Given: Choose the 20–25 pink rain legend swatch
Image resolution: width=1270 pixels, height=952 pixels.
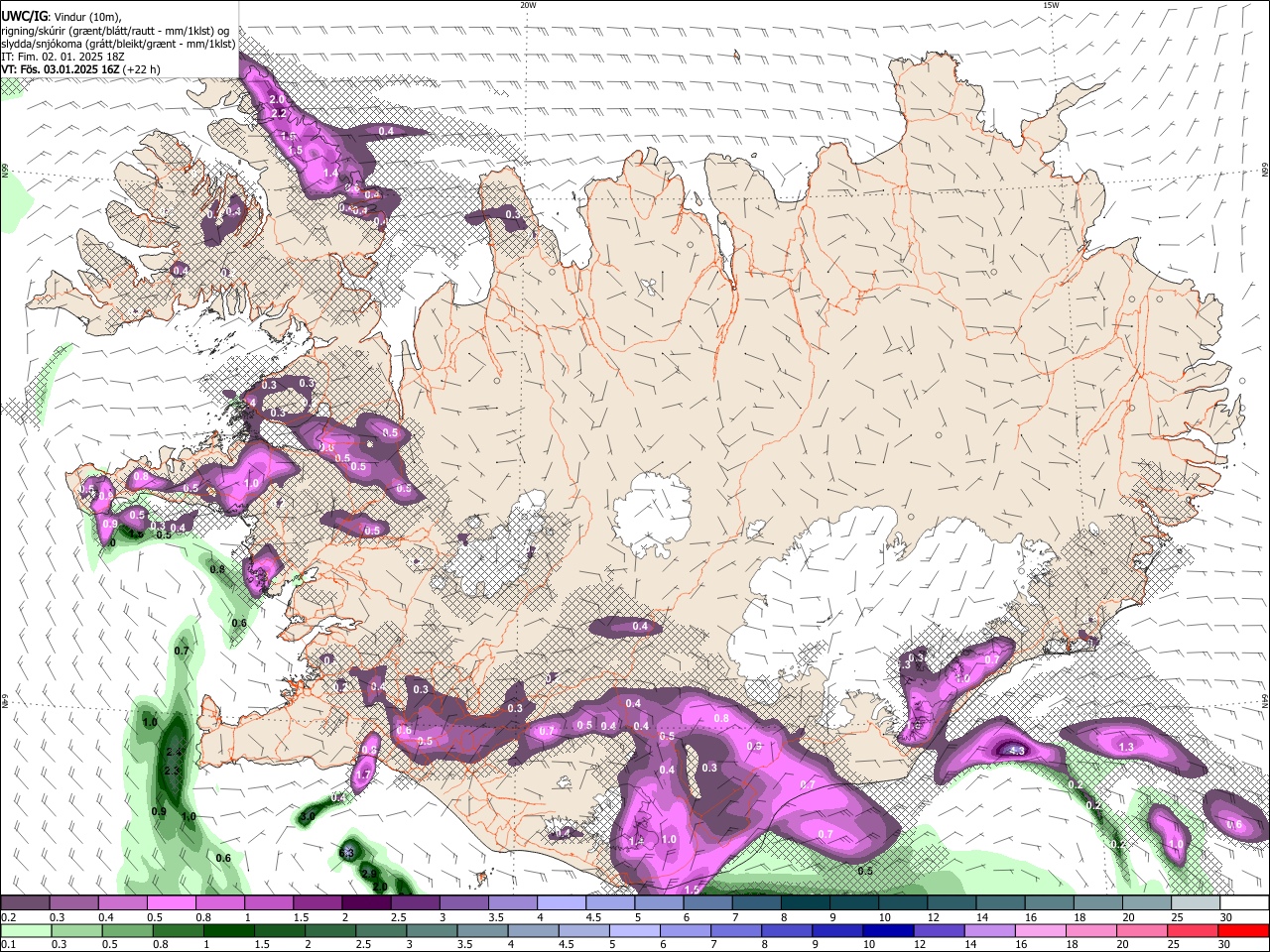Looking at the screenshot, I should pyautogui.click(x=1143, y=930).
